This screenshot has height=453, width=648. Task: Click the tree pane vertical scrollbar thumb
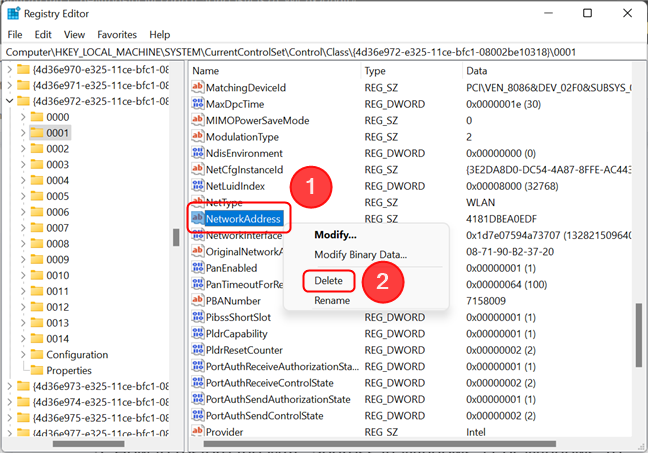click(176, 237)
